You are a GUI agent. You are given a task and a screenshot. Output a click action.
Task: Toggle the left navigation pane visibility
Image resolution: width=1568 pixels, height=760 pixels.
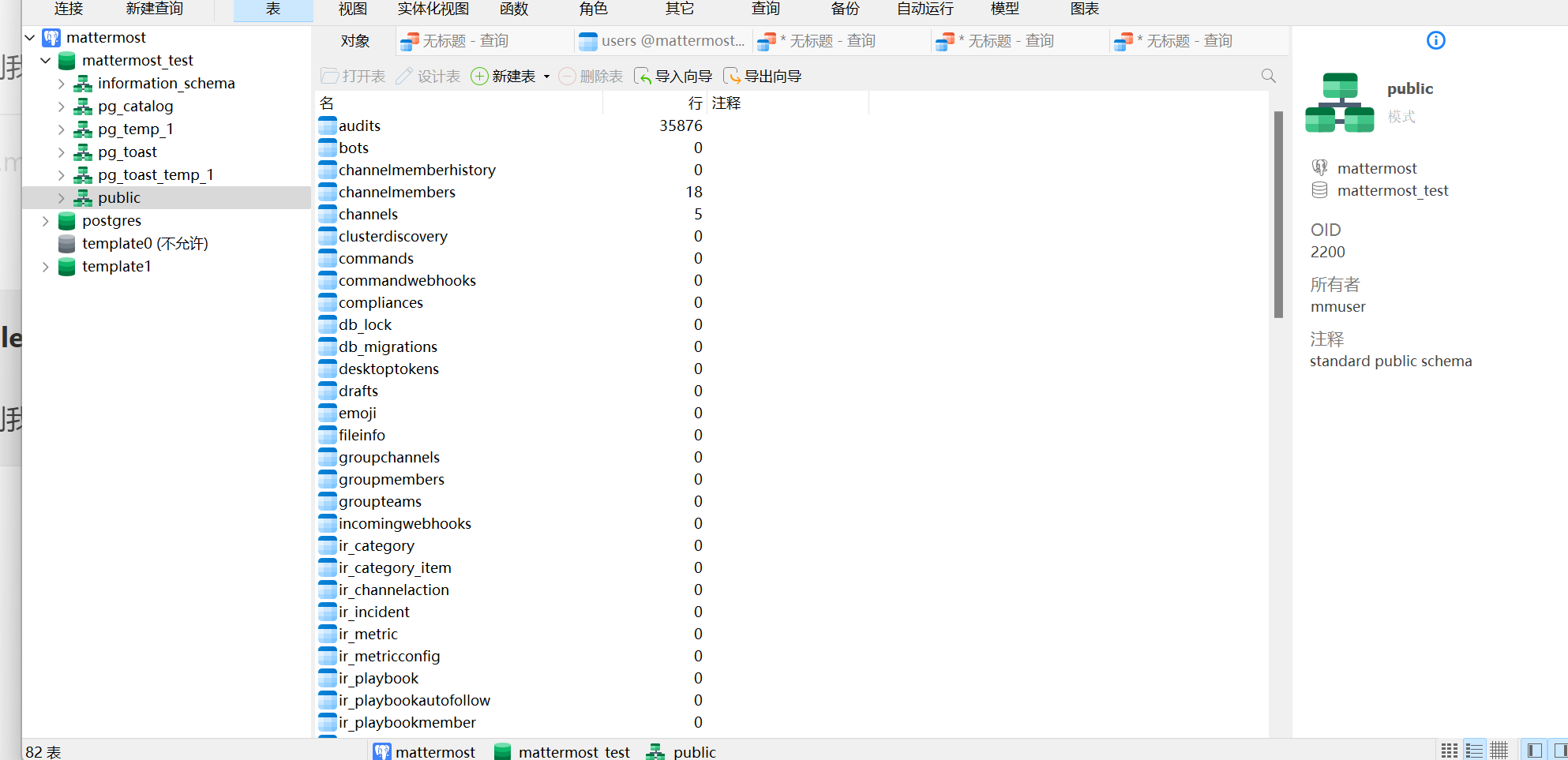1534,751
